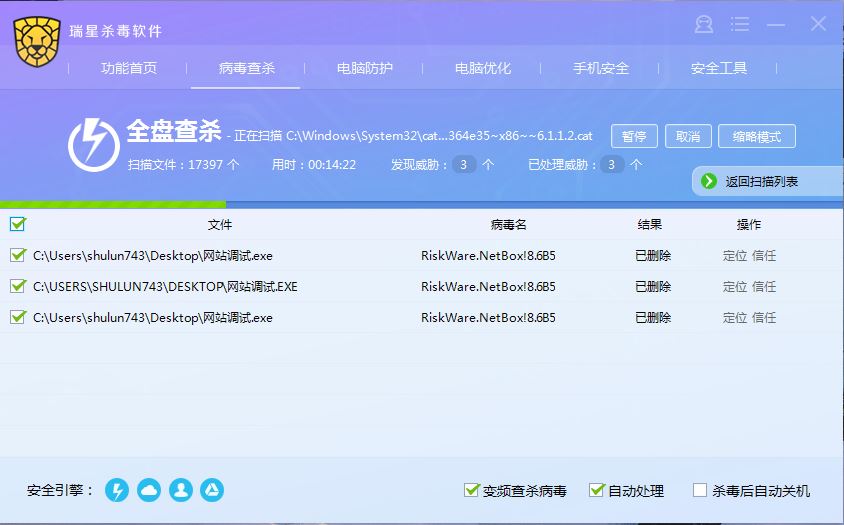Image resolution: width=844 pixels, height=525 pixels.
Task: Open the 电脑防护 tab
Action: (364, 68)
